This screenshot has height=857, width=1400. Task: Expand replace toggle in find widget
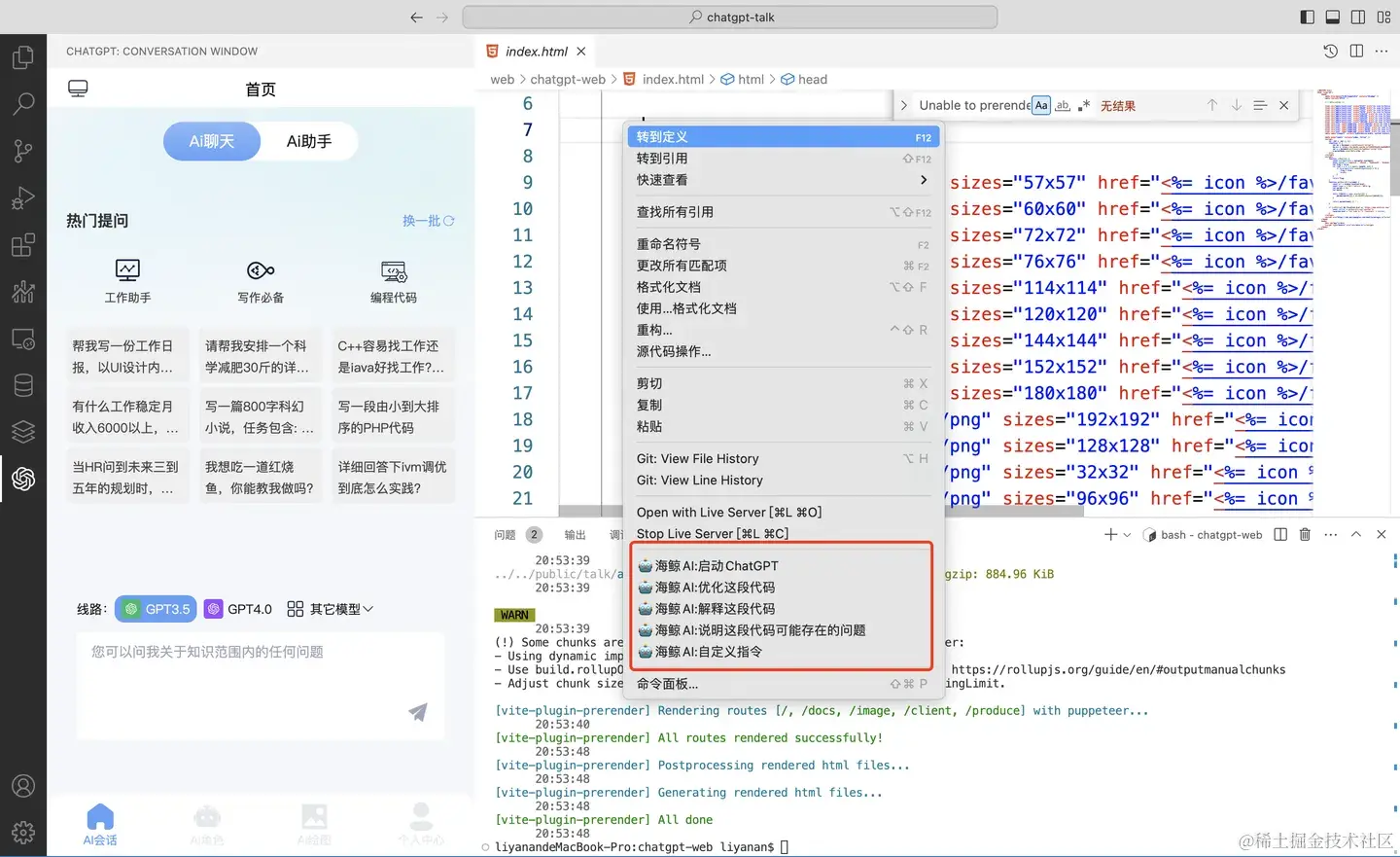click(x=904, y=105)
